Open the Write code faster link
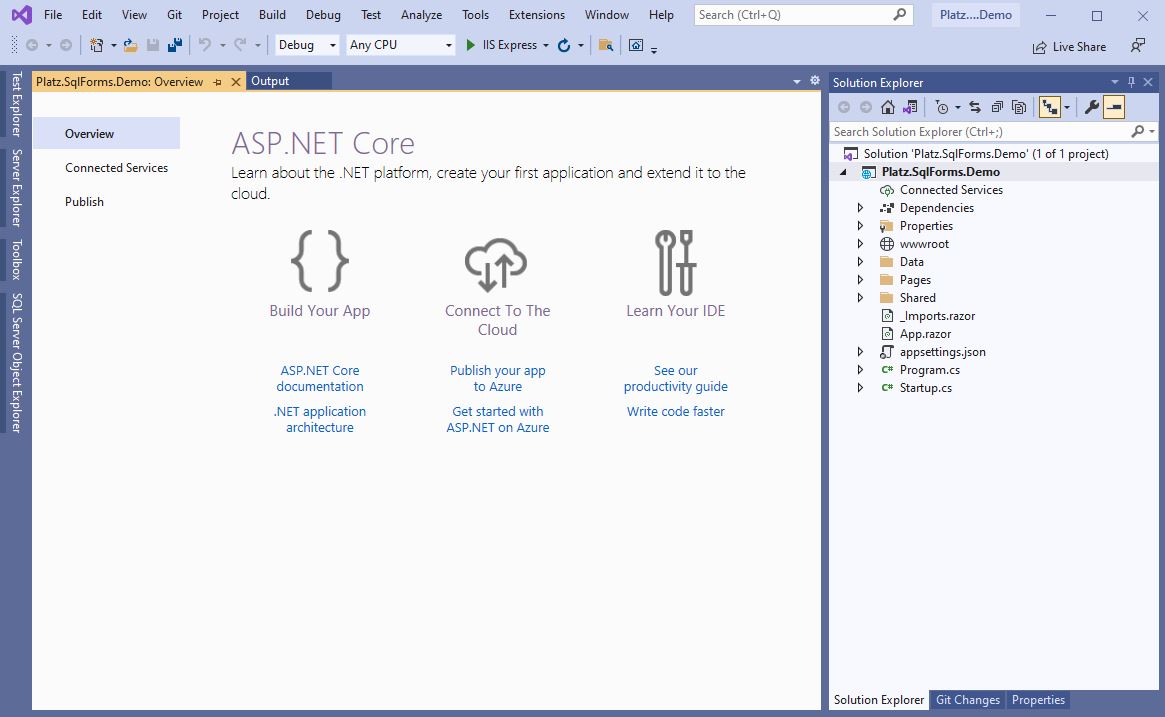 coord(675,412)
